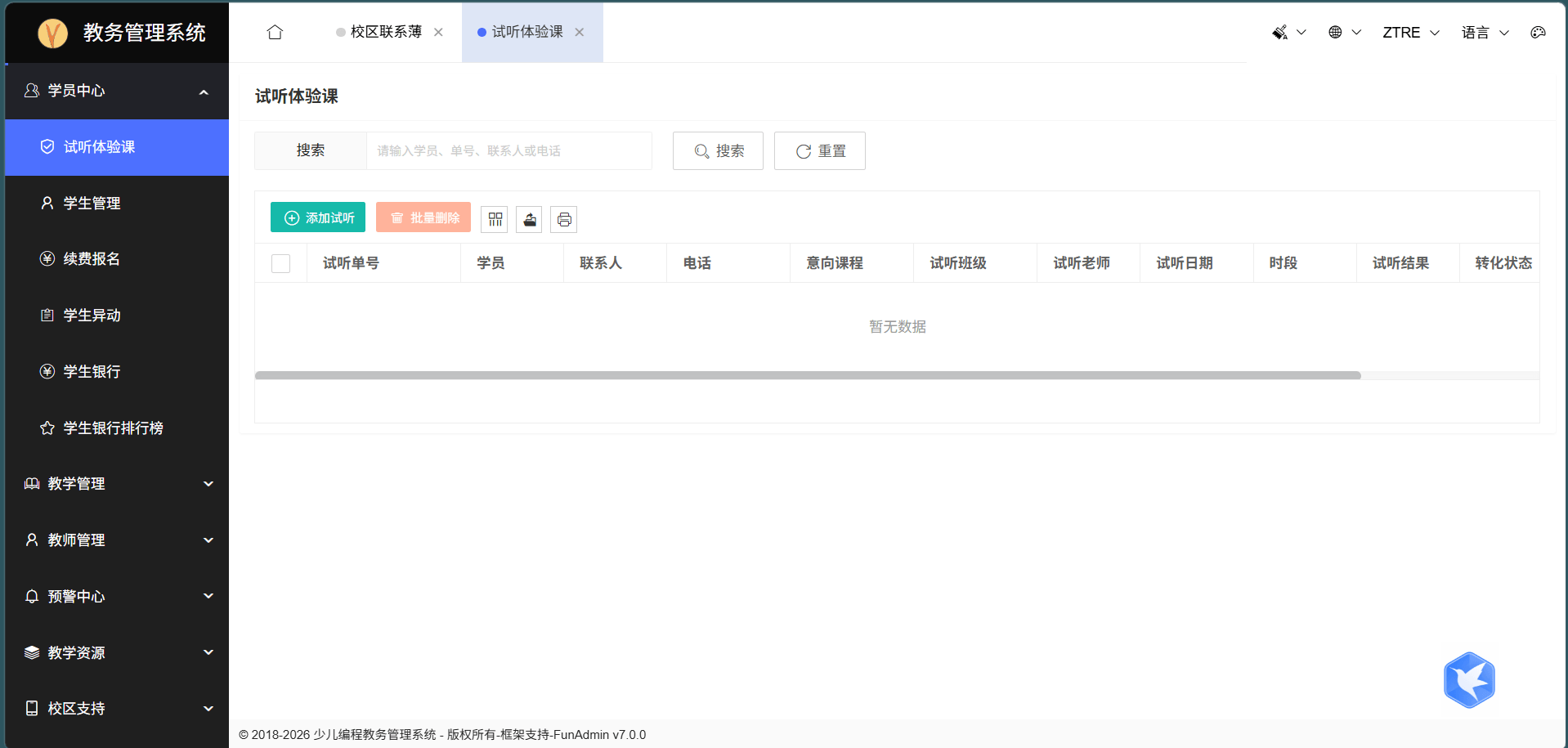Click the home icon in tab bar
The width and height of the screenshot is (1568, 748).
pos(275,32)
